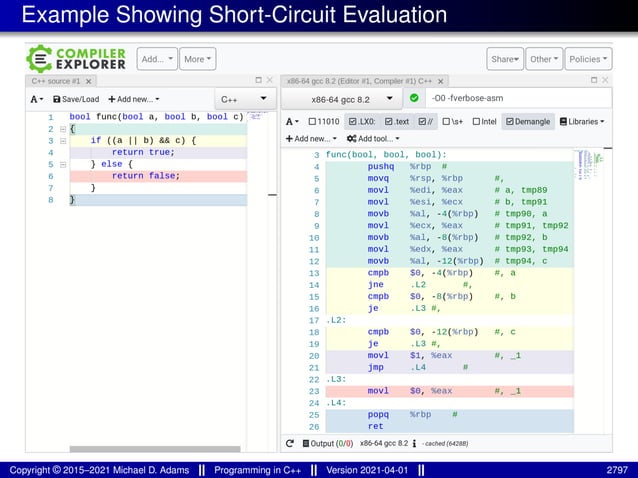
Task: Click 'func(bool, bool, bool):' assembly label
Action: (x=386, y=155)
